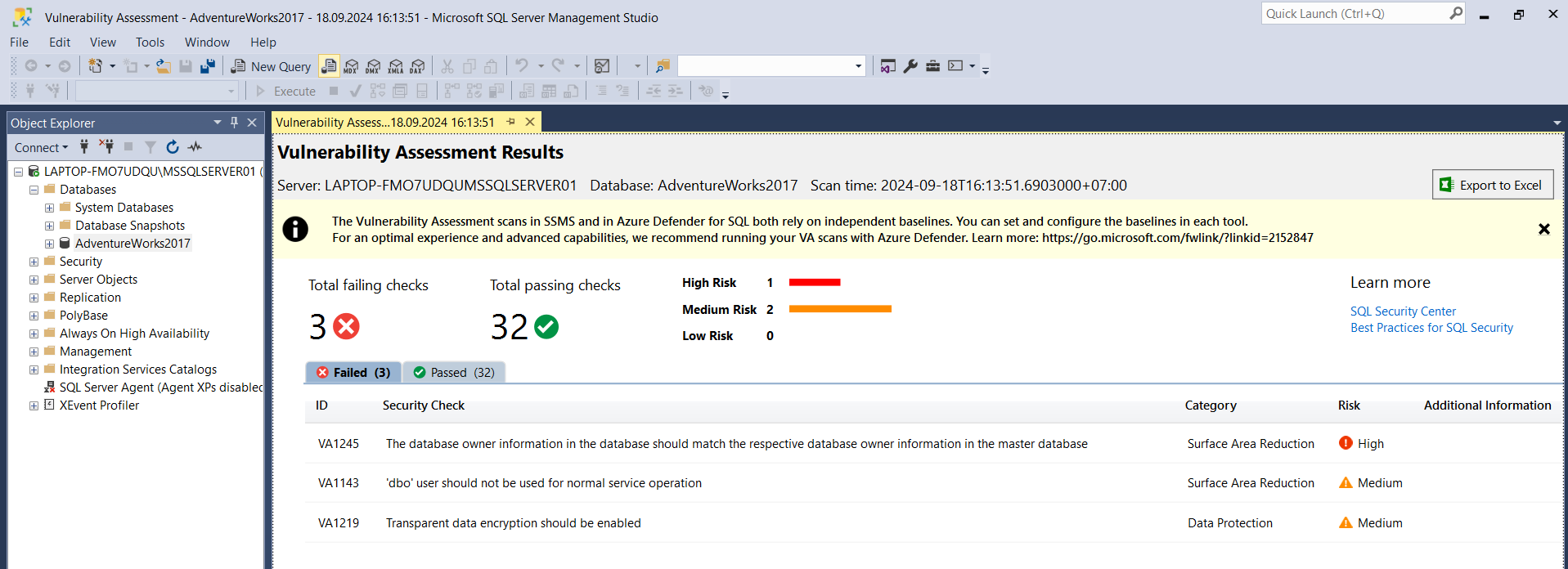
Task: Open the Edit menu
Action: pyautogui.click(x=60, y=42)
